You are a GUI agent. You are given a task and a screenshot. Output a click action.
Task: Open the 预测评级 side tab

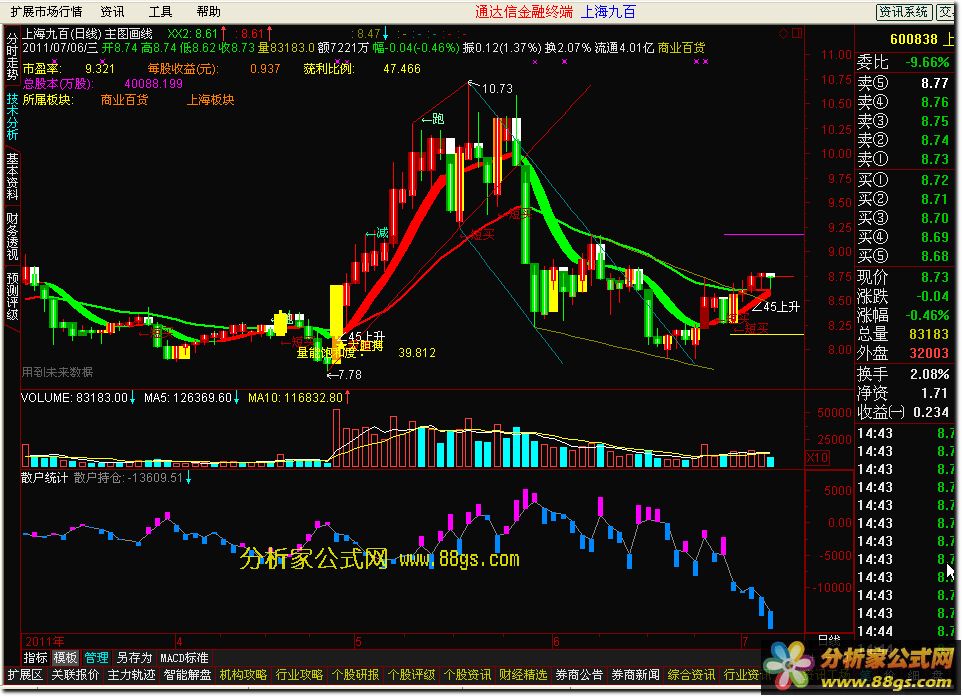tap(12, 296)
